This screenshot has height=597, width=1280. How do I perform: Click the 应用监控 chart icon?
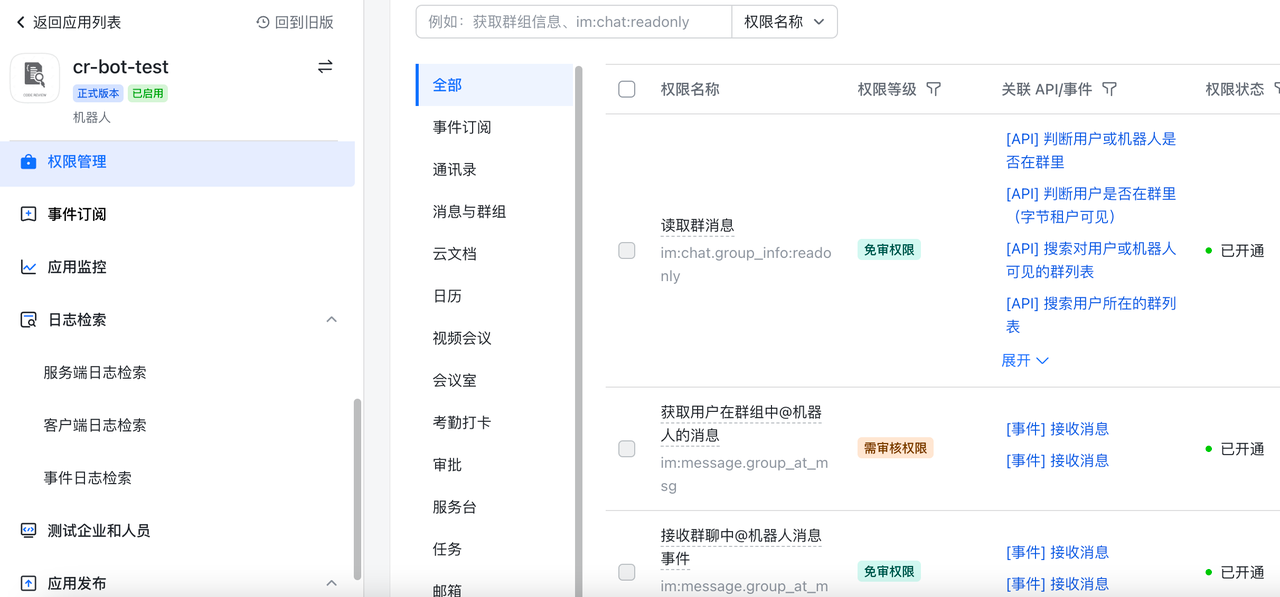point(28,267)
